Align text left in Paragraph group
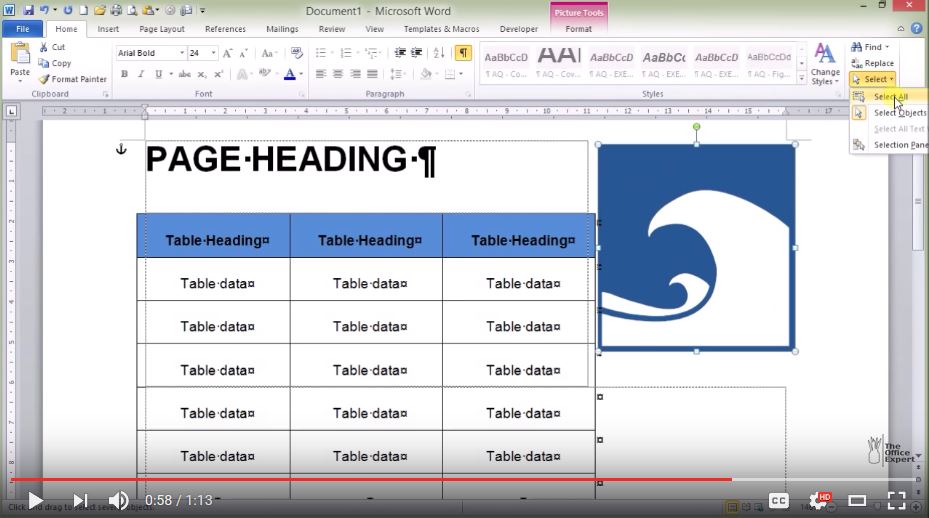 [321, 74]
